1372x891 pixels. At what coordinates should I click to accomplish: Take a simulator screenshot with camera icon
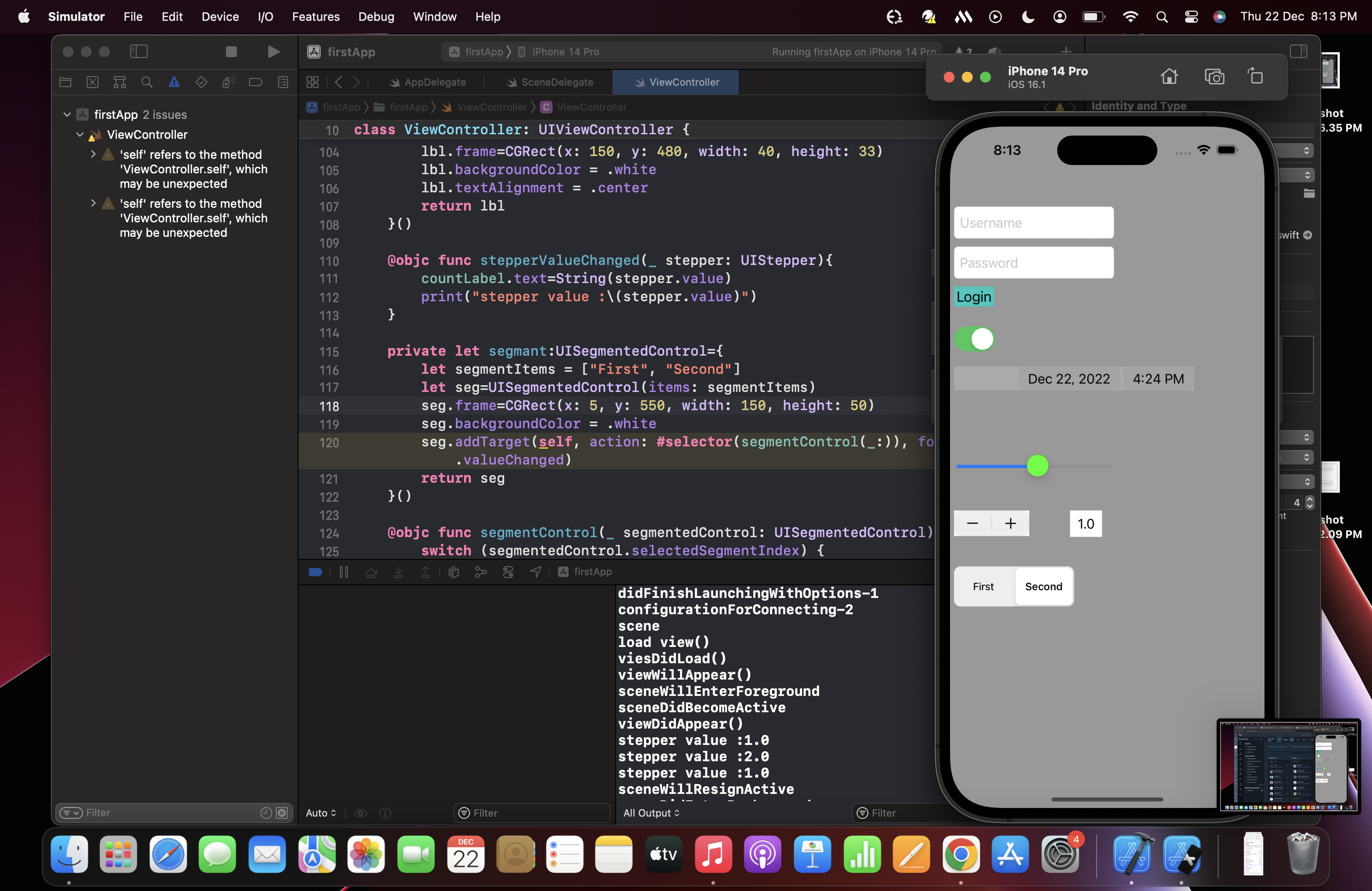tap(1214, 77)
